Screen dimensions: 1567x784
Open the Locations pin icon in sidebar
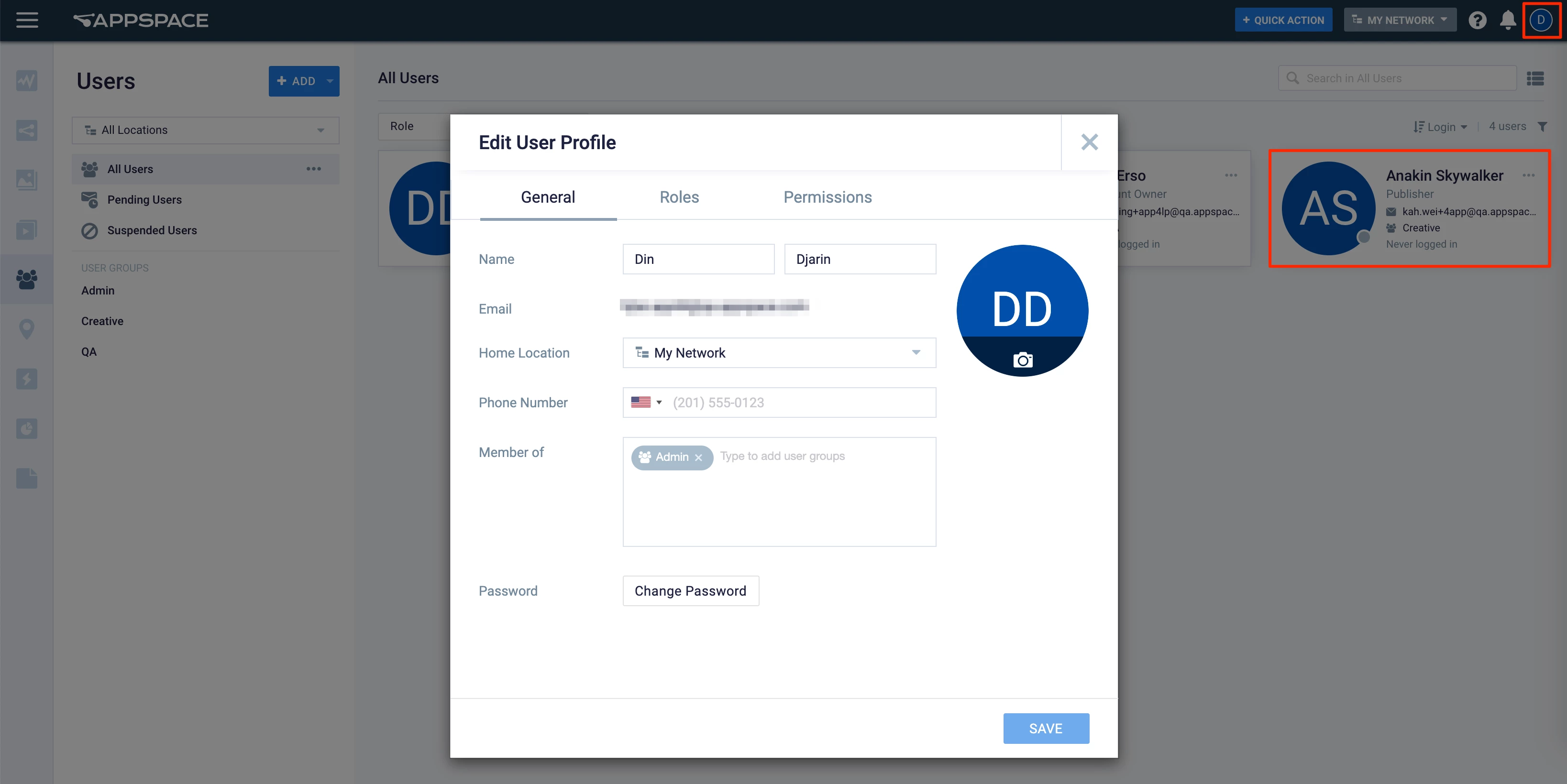(x=26, y=329)
